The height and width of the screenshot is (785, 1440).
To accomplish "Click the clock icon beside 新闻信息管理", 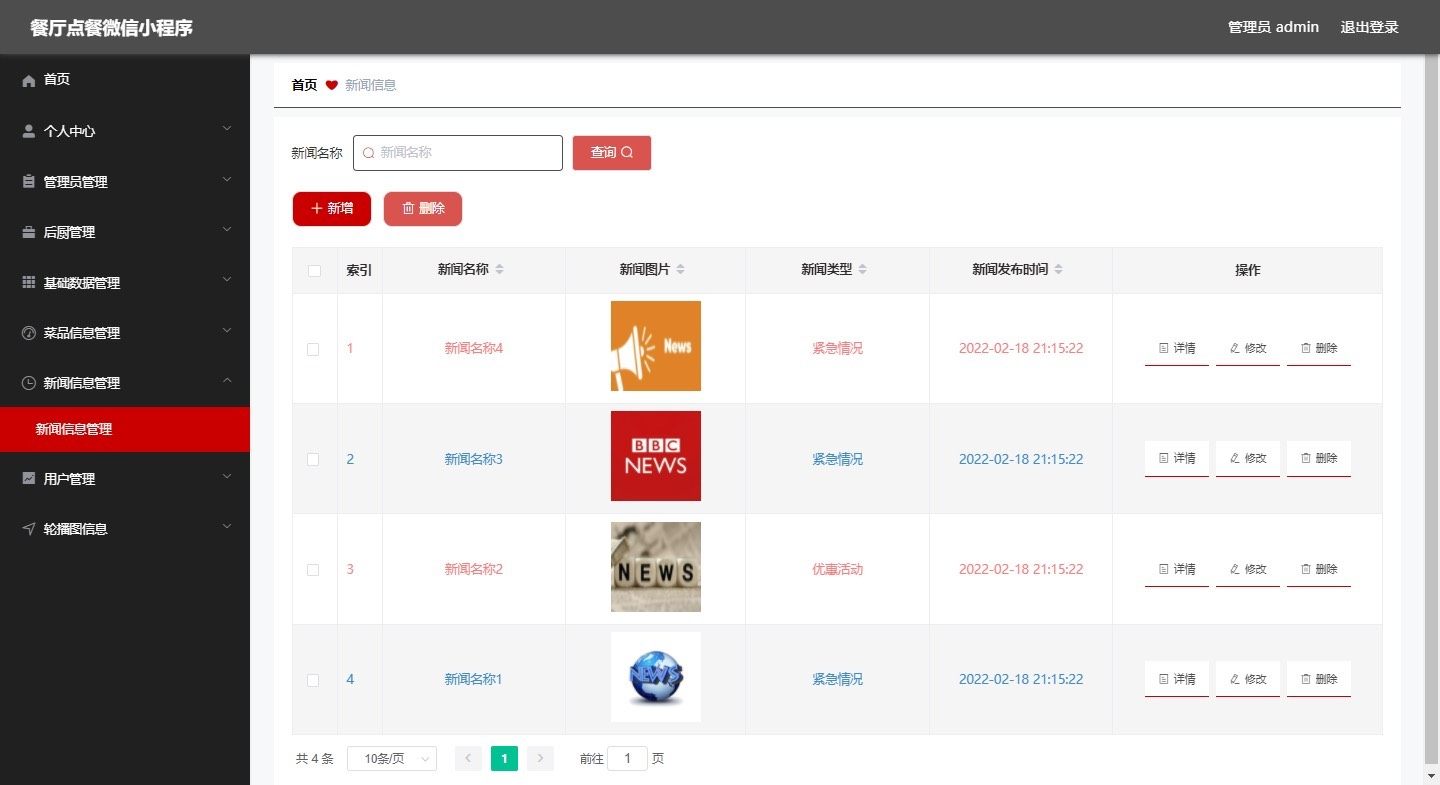I will (29, 383).
